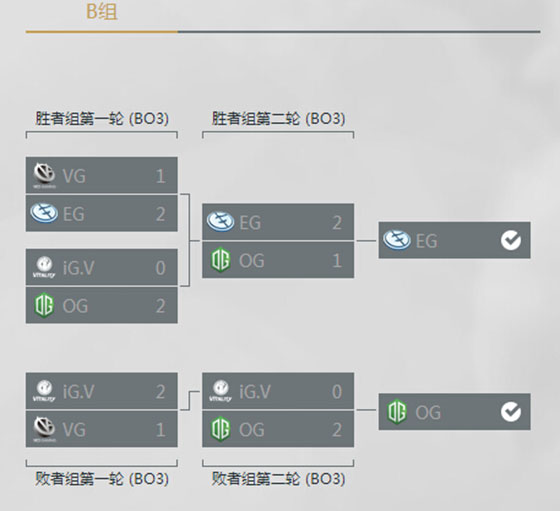The width and height of the screenshot is (560, 511).
Task: Click VG logo in losers round one
Action: pos(44,429)
